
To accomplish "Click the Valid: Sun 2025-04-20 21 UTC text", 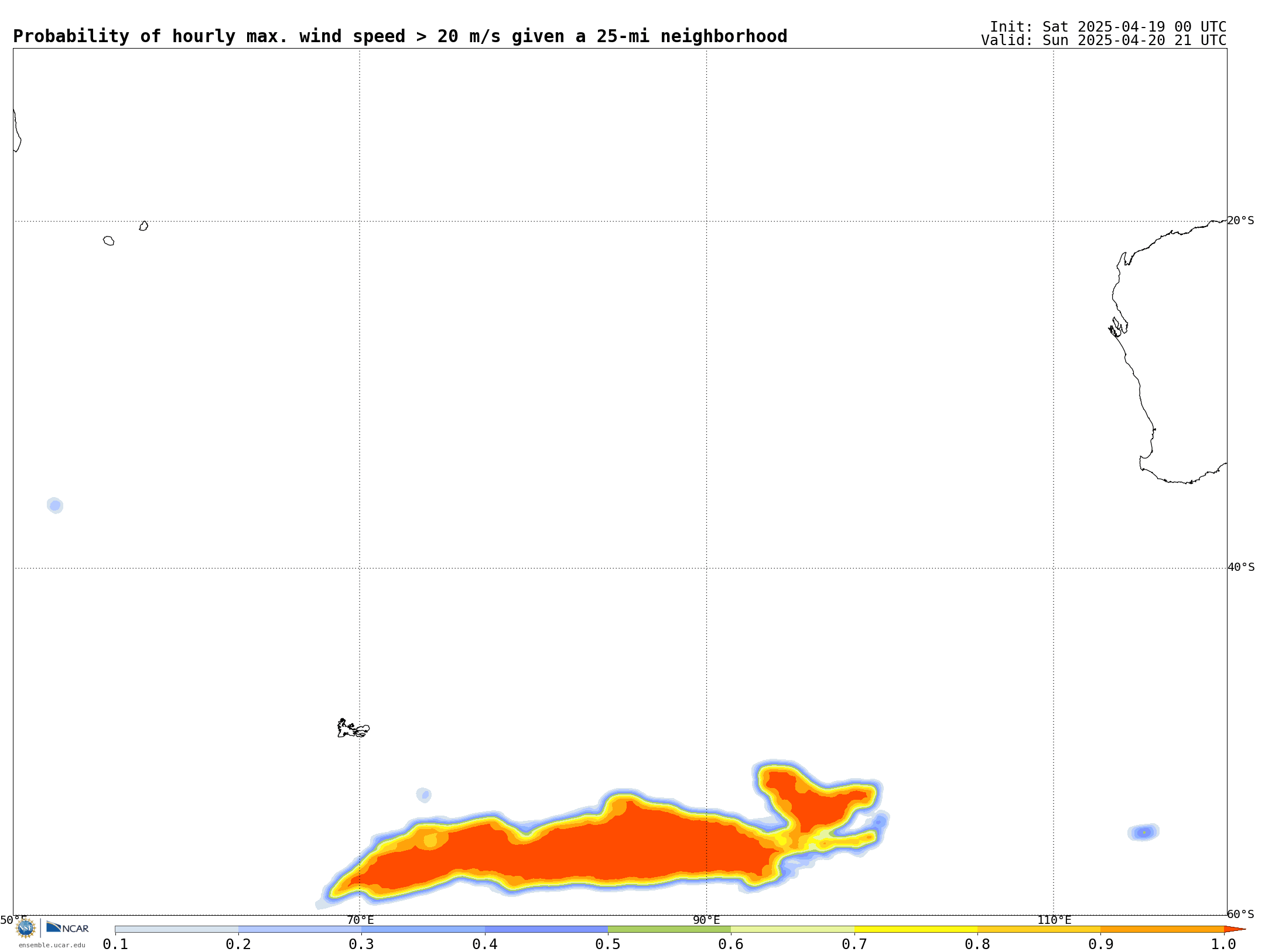I will tap(1104, 40).
